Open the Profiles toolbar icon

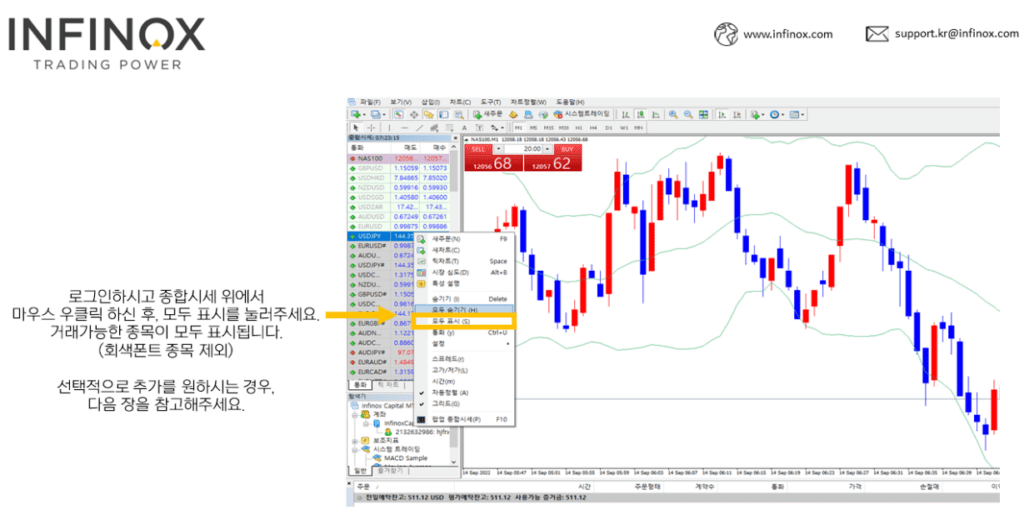tap(376, 115)
